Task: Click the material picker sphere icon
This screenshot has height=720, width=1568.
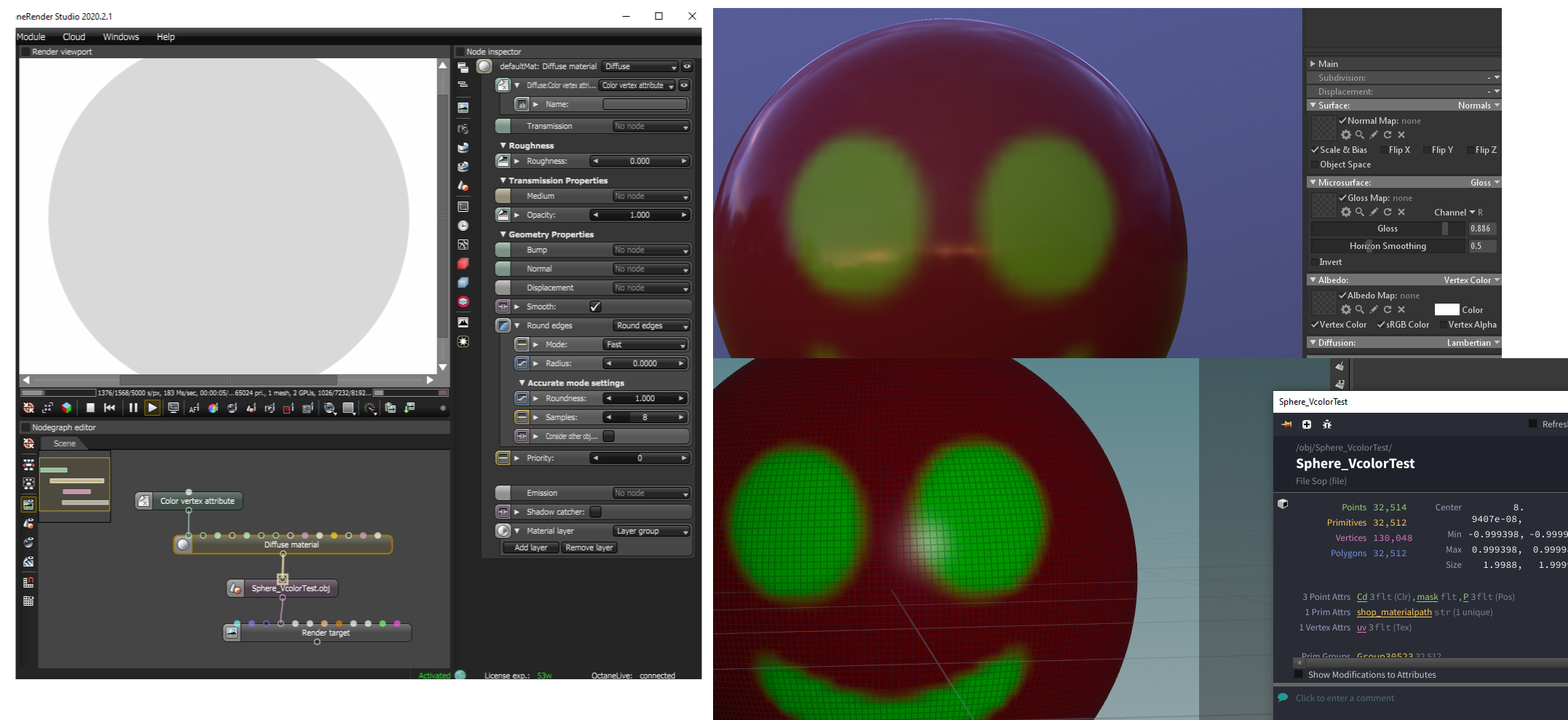Action: pyautogui.click(x=232, y=408)
